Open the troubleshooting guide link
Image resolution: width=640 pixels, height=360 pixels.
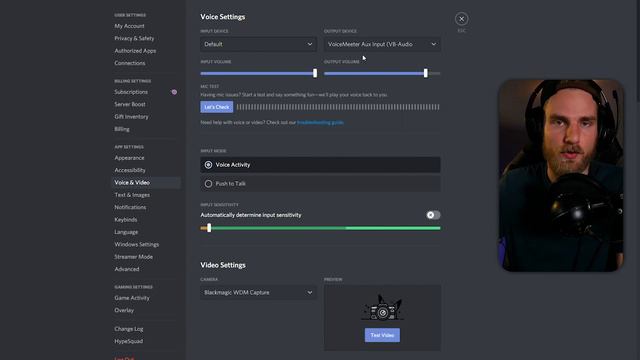pos(320,122)
